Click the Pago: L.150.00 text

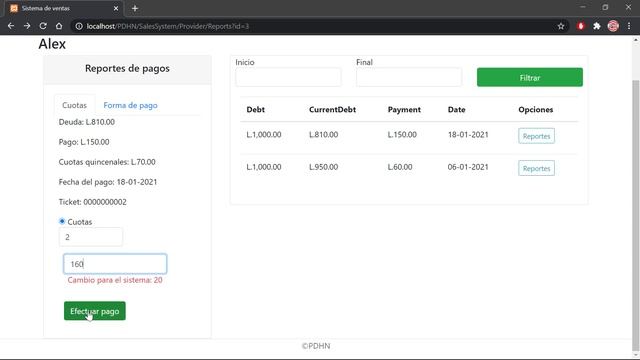point(84,142)
